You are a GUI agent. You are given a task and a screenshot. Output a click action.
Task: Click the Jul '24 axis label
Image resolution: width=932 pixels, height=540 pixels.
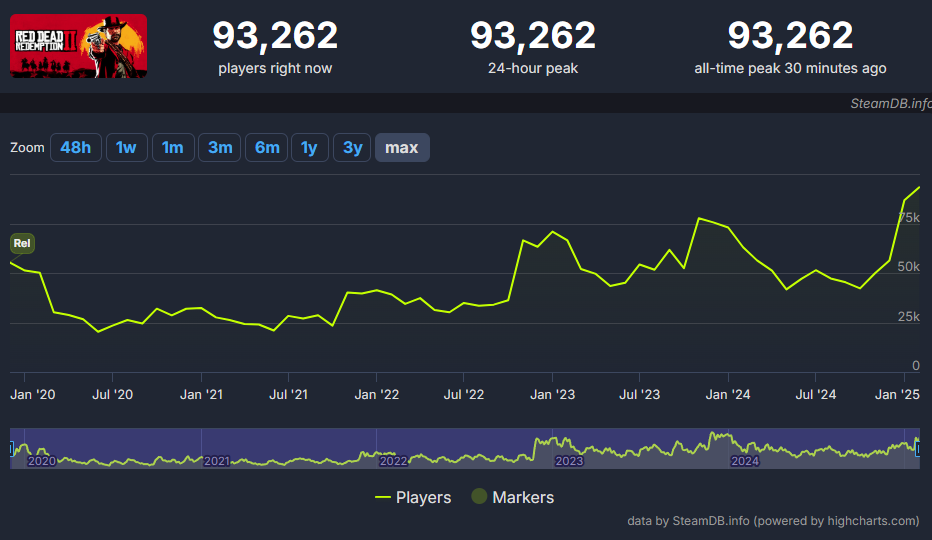pos(816,395)
